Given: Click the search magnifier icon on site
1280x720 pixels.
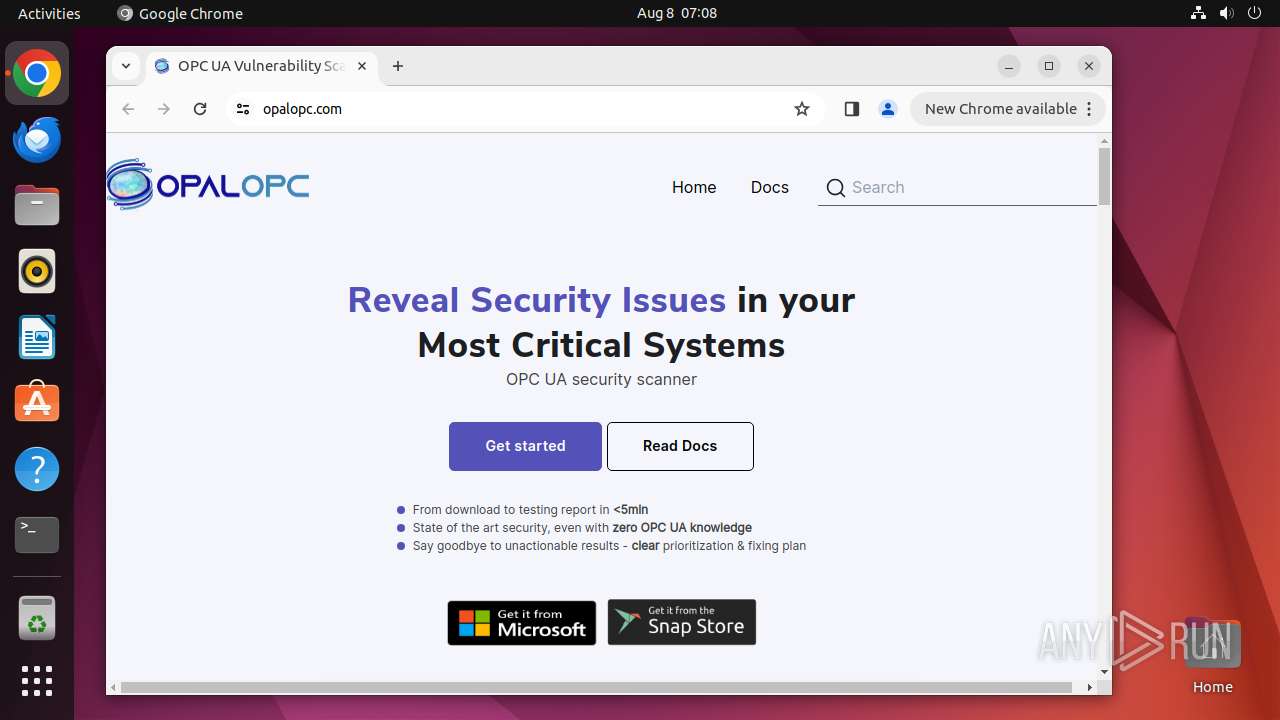Looking at the screenshot, I should tap(836, 187).
